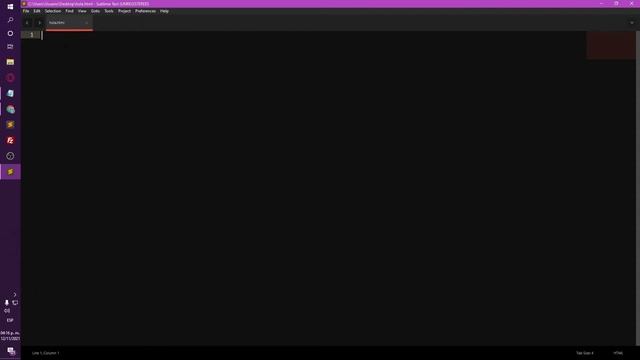
Task: Open the network system tray icon
Action: [x=15, y=303]
